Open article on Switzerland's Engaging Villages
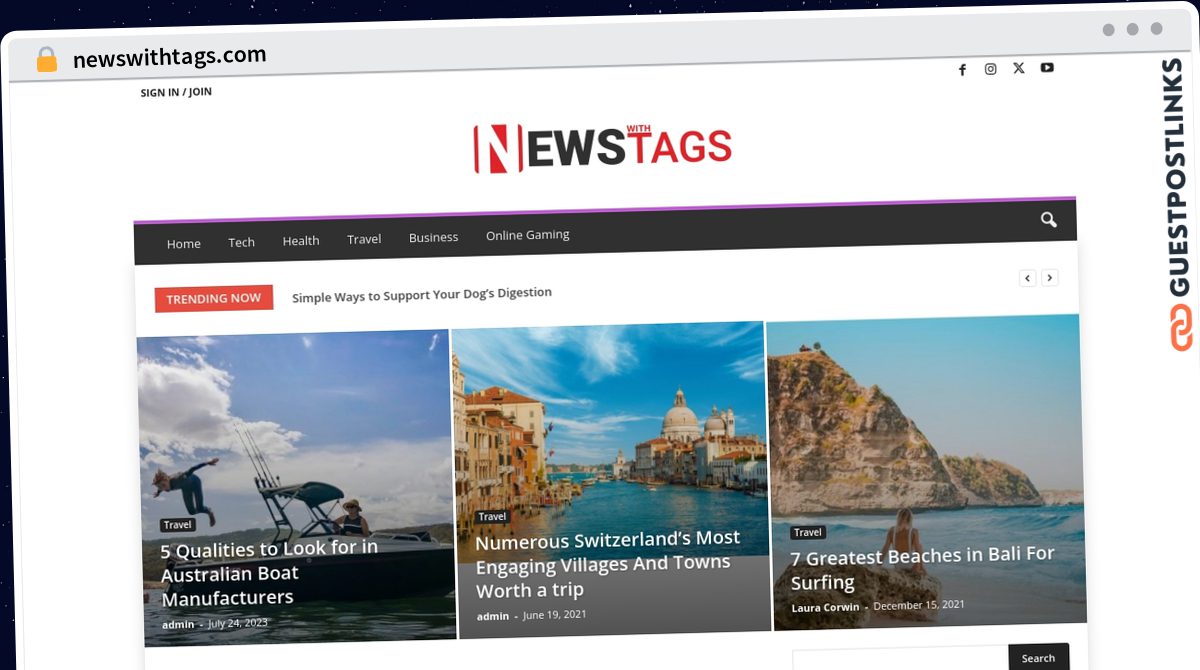The width and height of the screenshot is (1200, 670). coord(607,564)
